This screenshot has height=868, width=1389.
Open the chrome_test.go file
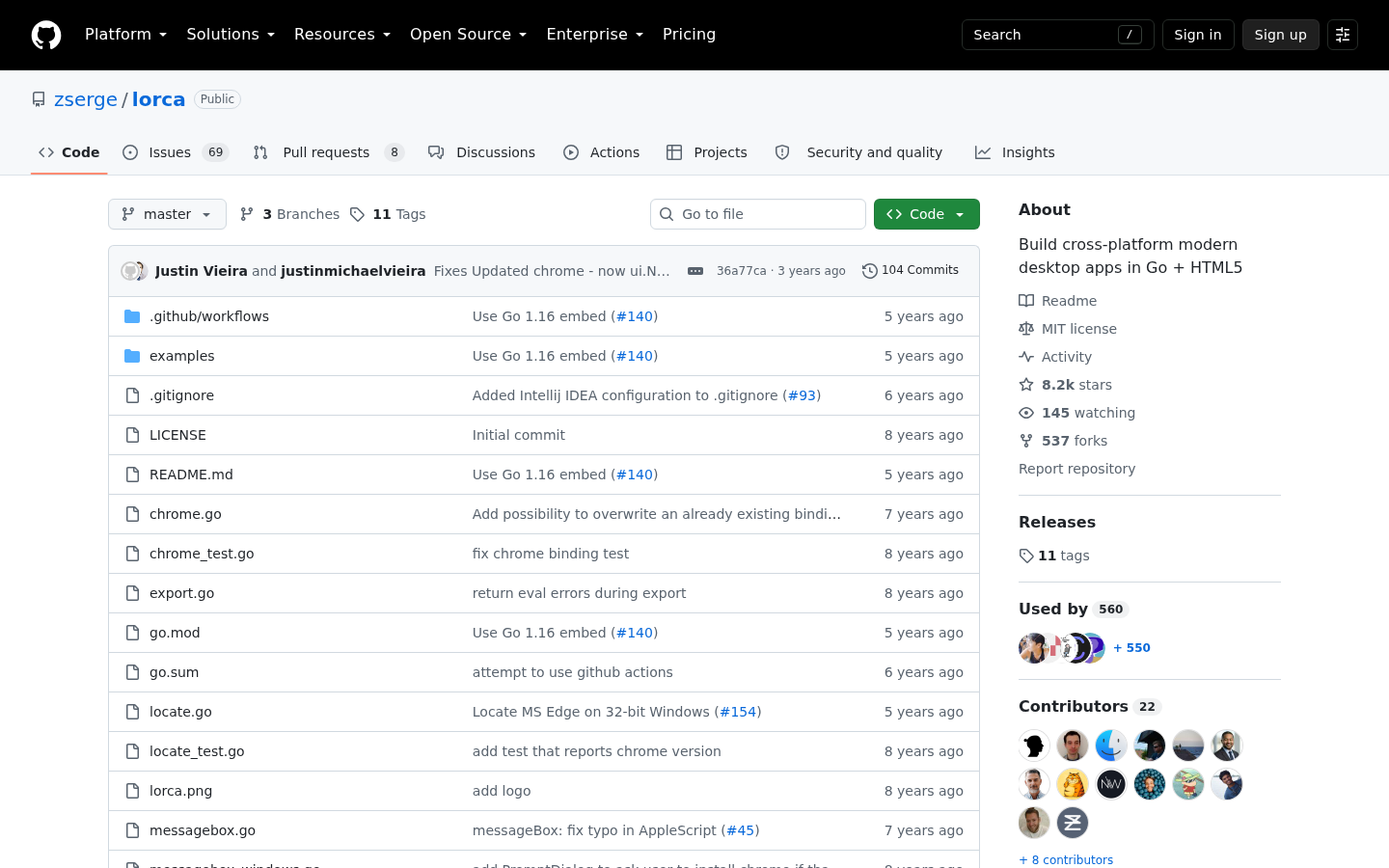(x=202, y=554)
